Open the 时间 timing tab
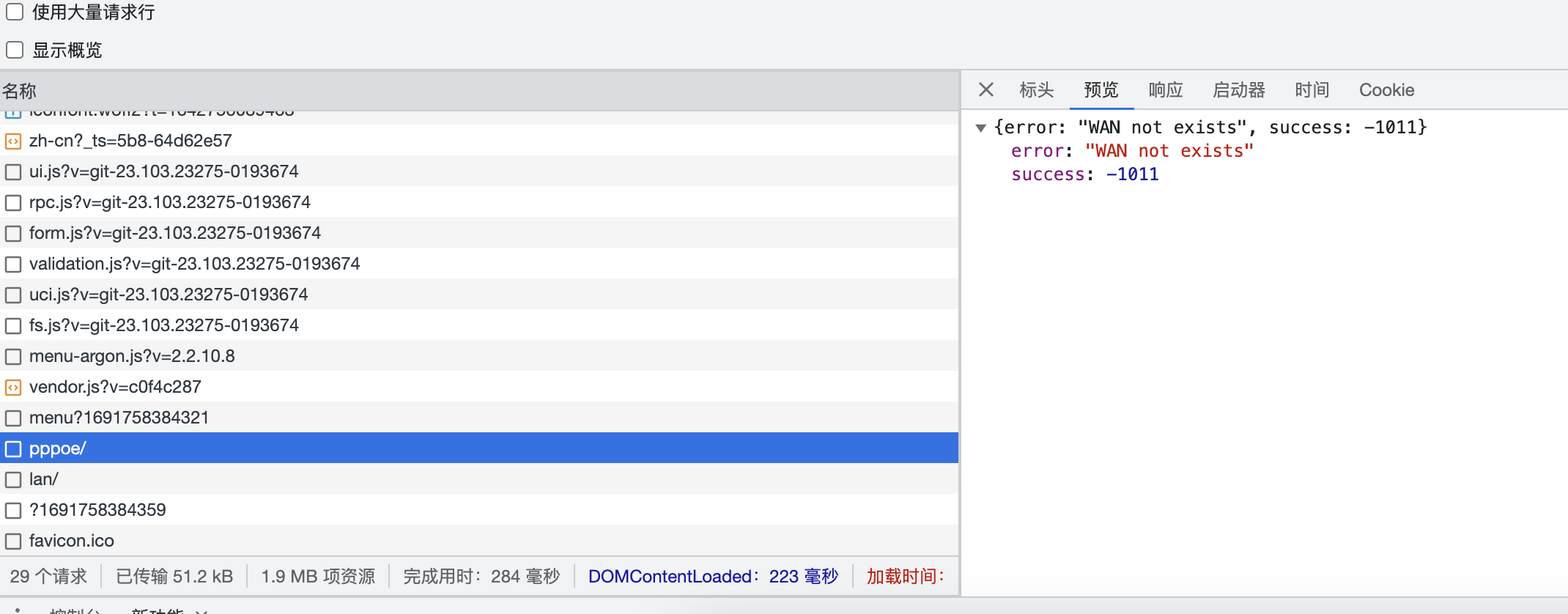Viewport: 1568px width, 614px height. pyautogui.click(x=1312, y=89)
